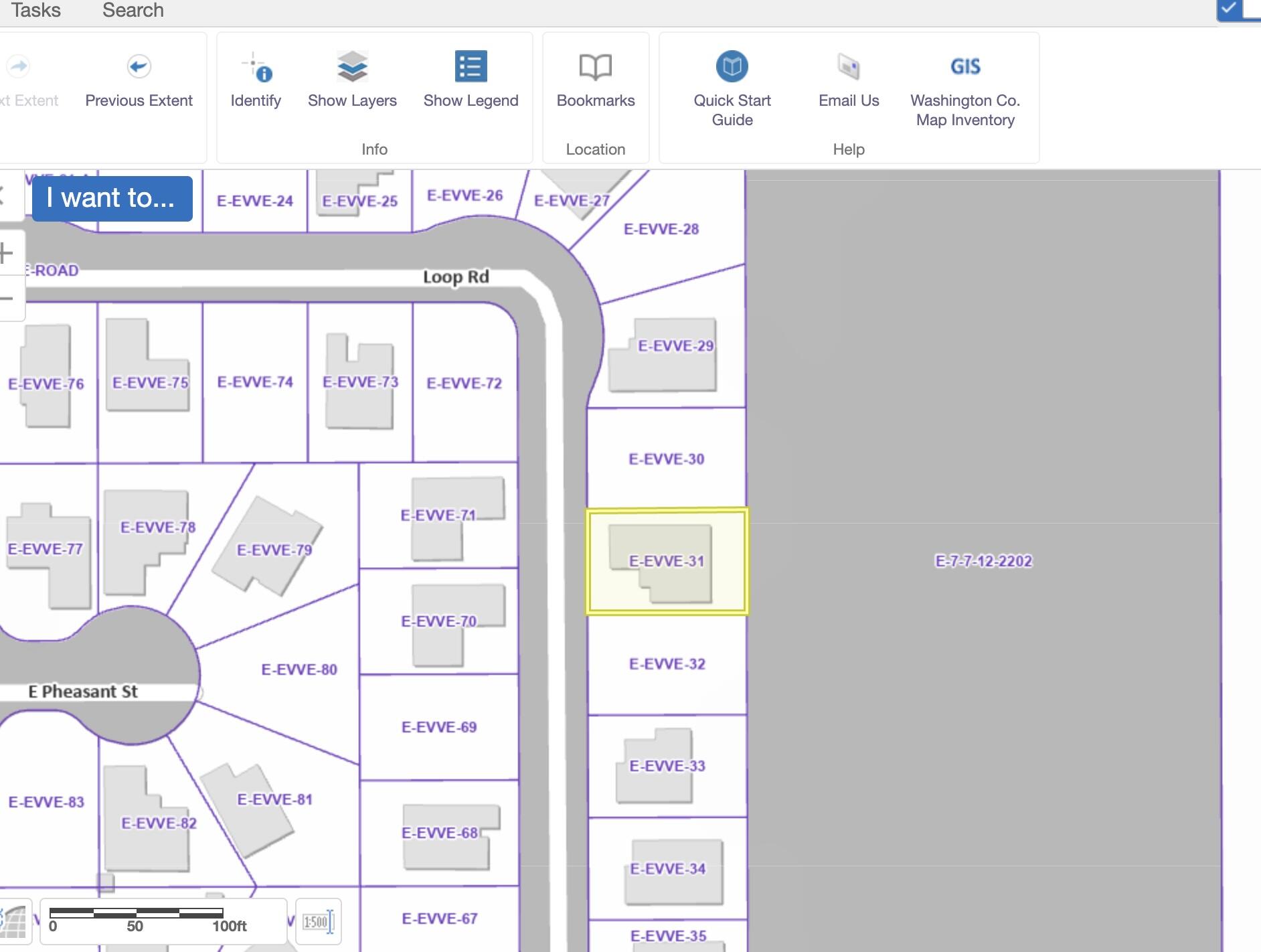
Task: Switch to the Search tab
Action: click(x=133, y=11)
